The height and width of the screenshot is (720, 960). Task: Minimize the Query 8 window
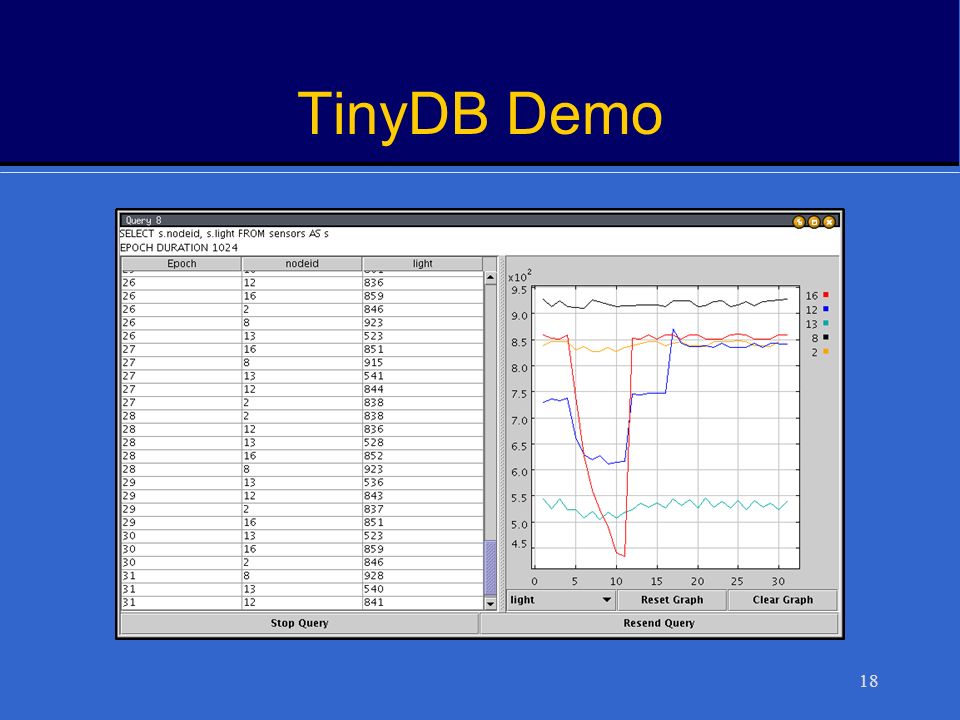tap(798, 222)
